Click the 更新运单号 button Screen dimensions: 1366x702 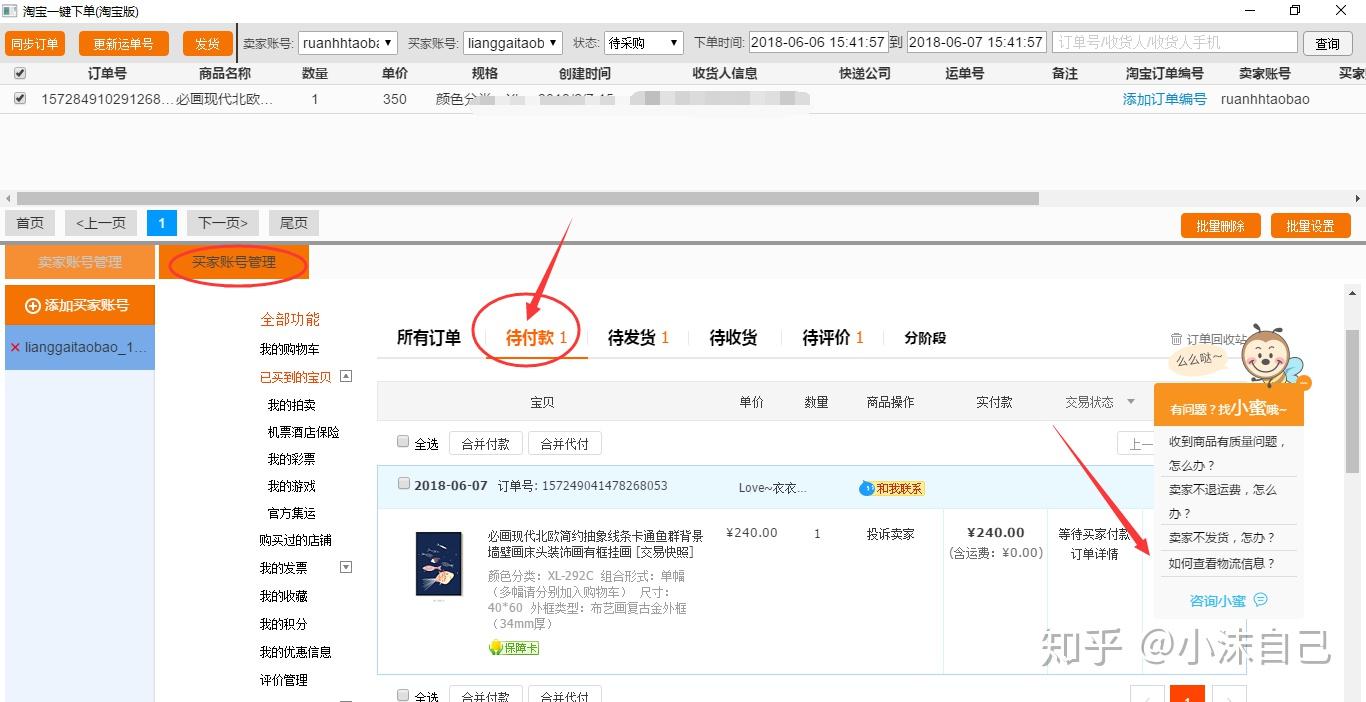(x=123, y=44)
